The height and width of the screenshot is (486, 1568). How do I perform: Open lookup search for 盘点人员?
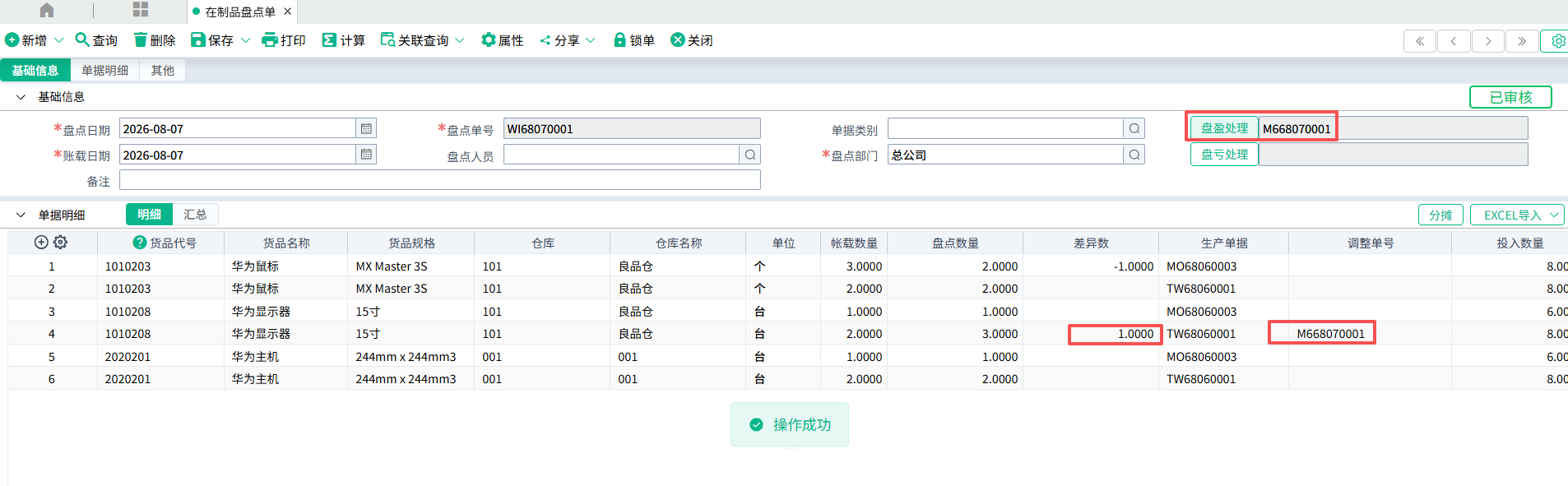pyautogui.click(x=750, y=155)
